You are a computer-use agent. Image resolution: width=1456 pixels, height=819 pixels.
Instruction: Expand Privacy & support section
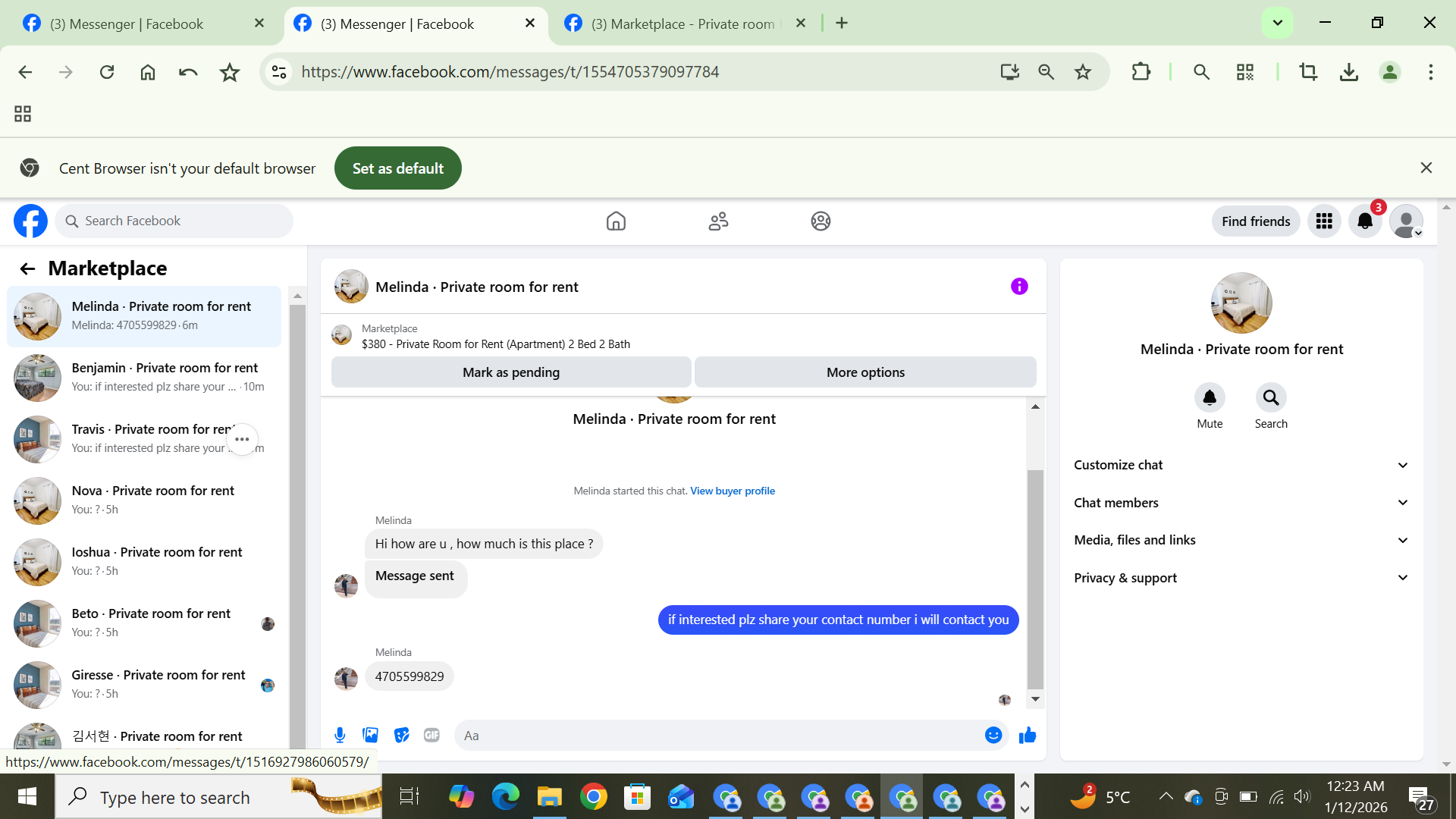1241,578
